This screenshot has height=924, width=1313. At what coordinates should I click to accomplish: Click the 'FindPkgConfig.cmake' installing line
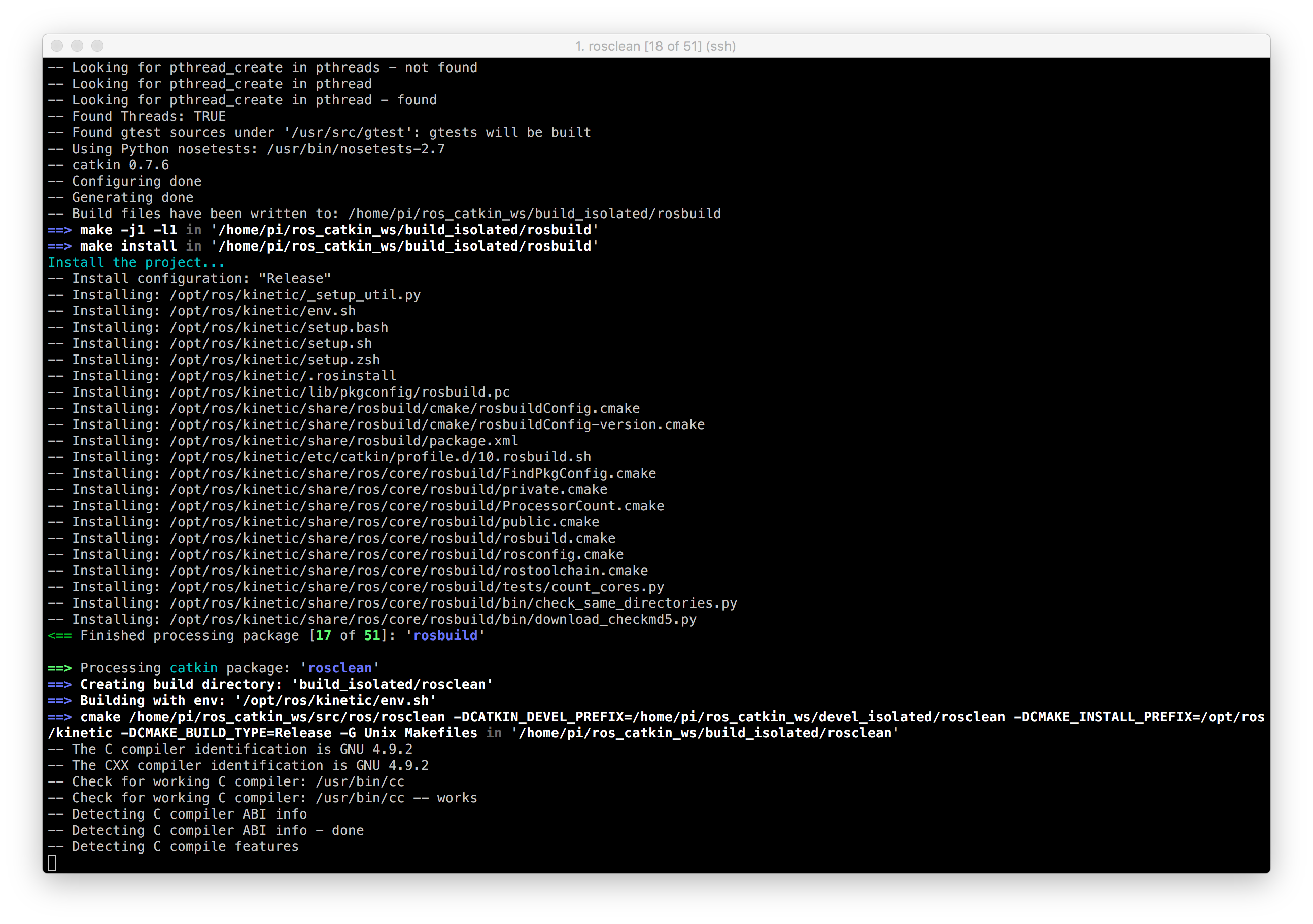(x=352, y=473)
